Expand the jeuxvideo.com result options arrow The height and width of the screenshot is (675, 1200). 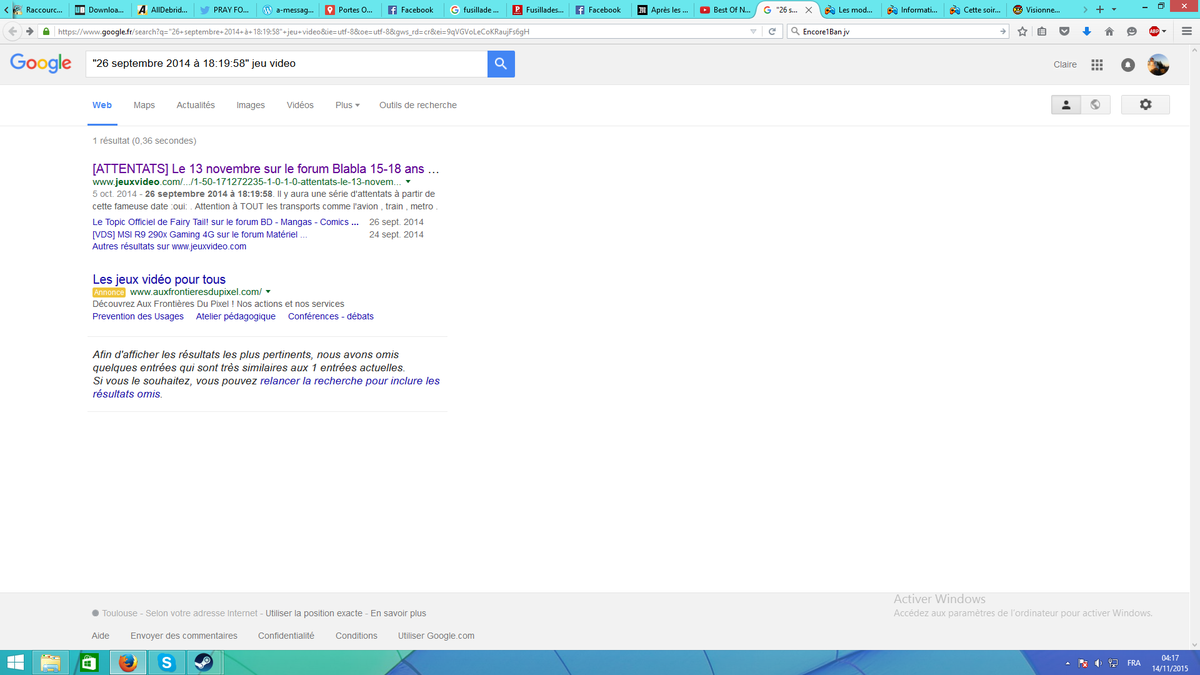tap(408, 181)
